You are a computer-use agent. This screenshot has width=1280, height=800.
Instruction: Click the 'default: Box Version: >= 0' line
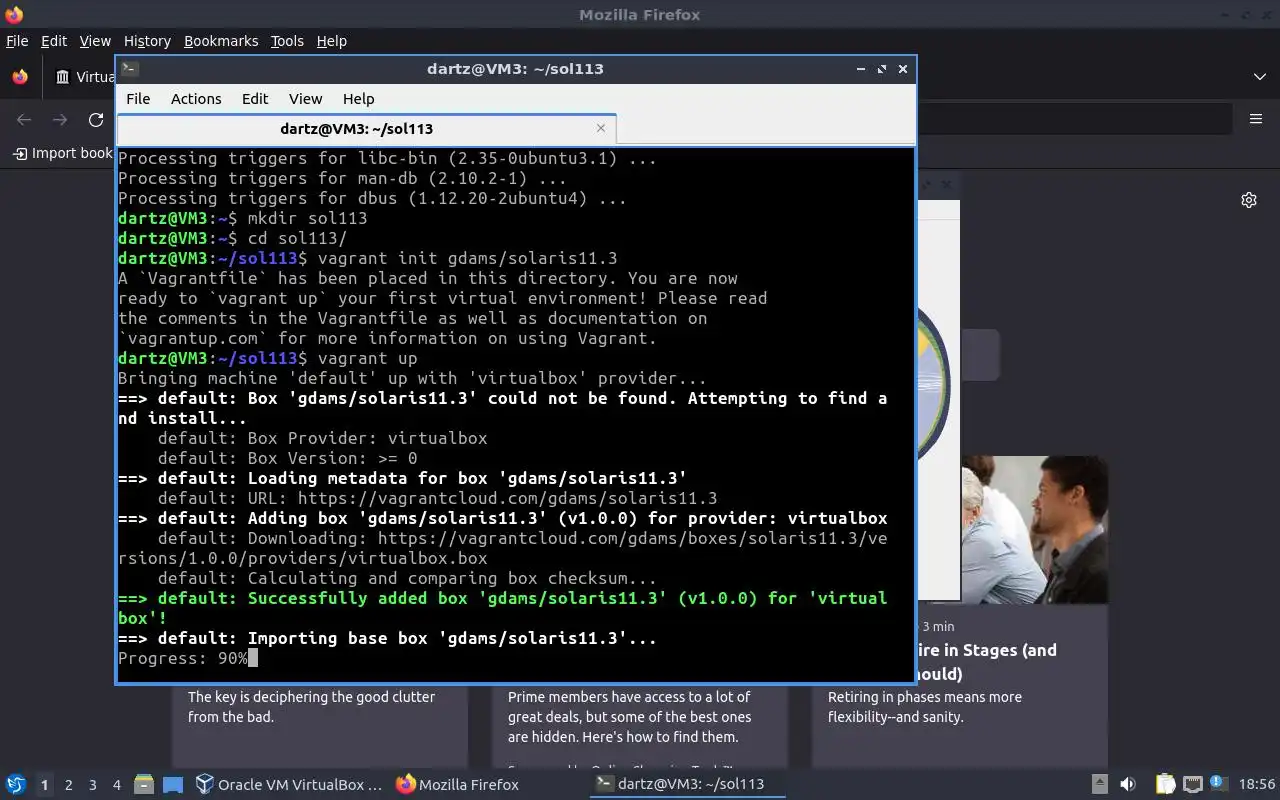click(x=287, y=458)
